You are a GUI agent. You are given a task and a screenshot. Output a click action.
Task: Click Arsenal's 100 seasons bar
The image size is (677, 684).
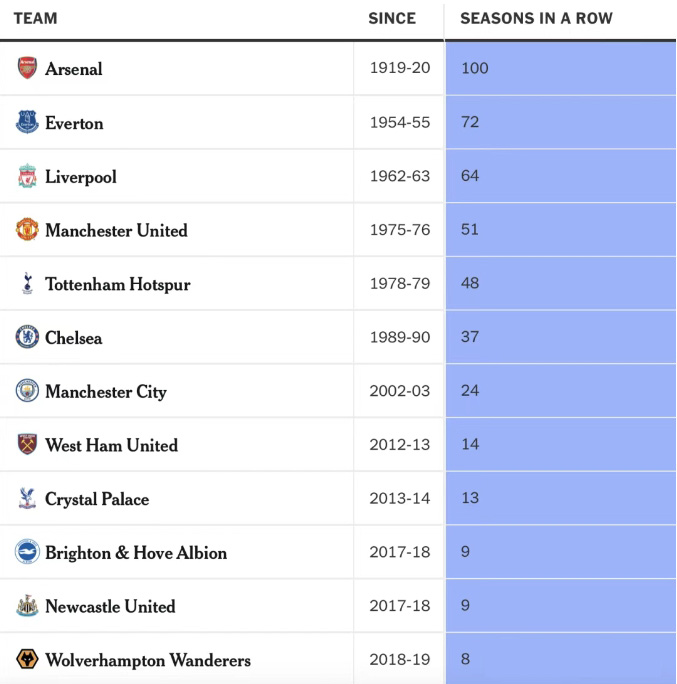coord(560,69)
